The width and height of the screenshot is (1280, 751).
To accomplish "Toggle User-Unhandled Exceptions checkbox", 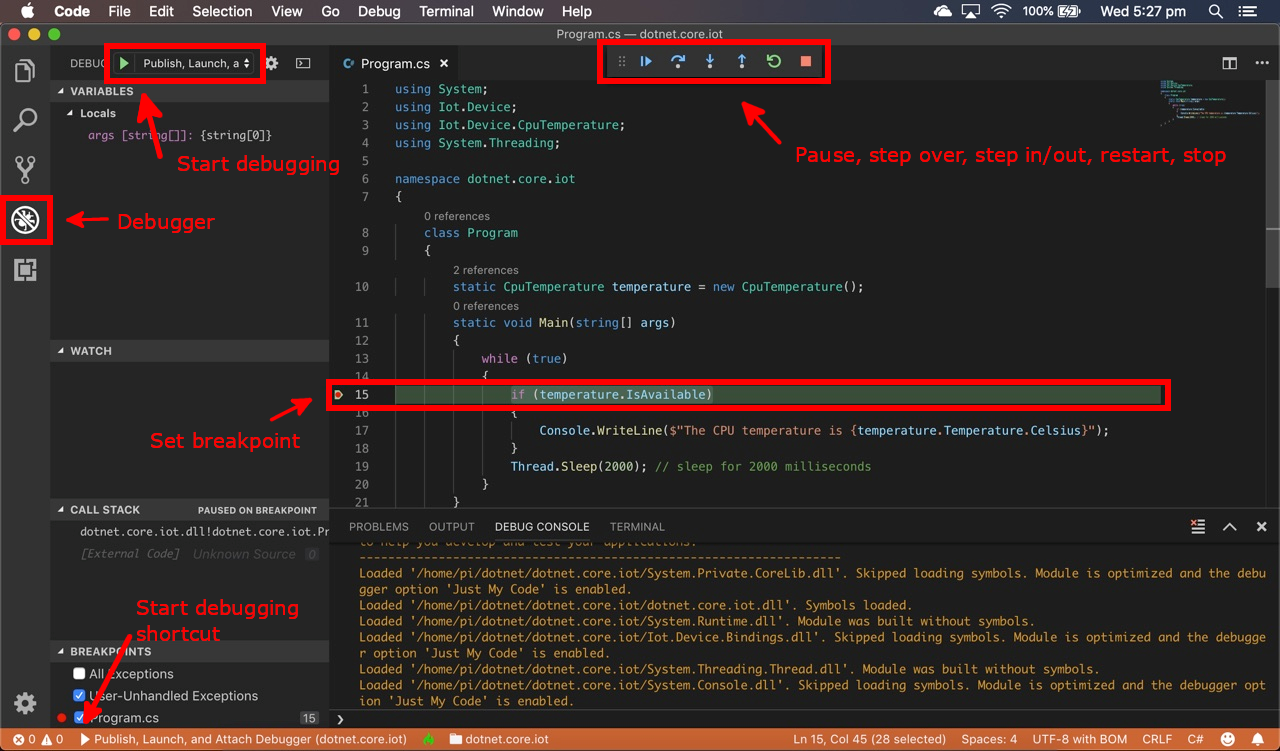I will coord(79,696).
